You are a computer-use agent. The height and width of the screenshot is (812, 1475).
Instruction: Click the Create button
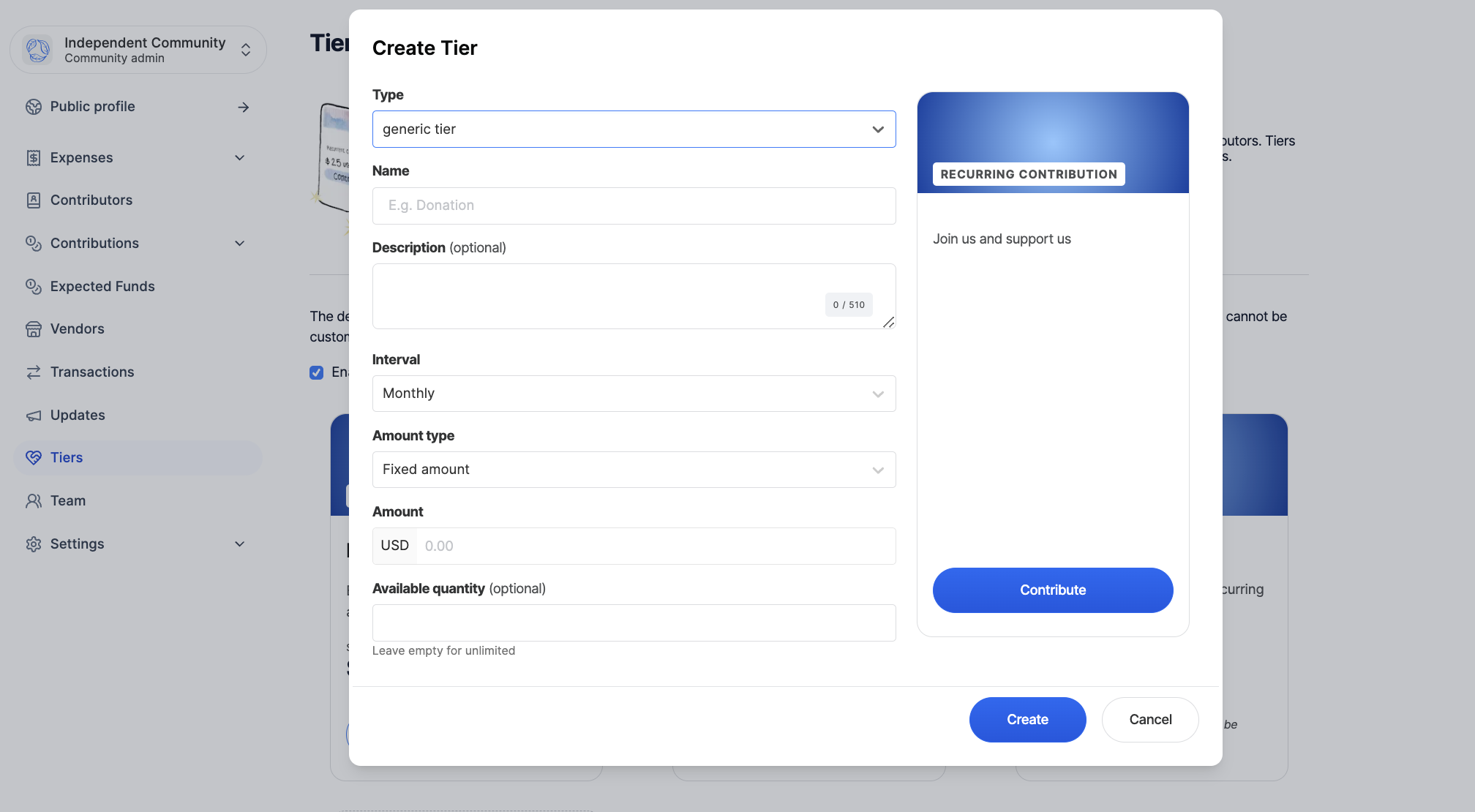pos(1027,720)
